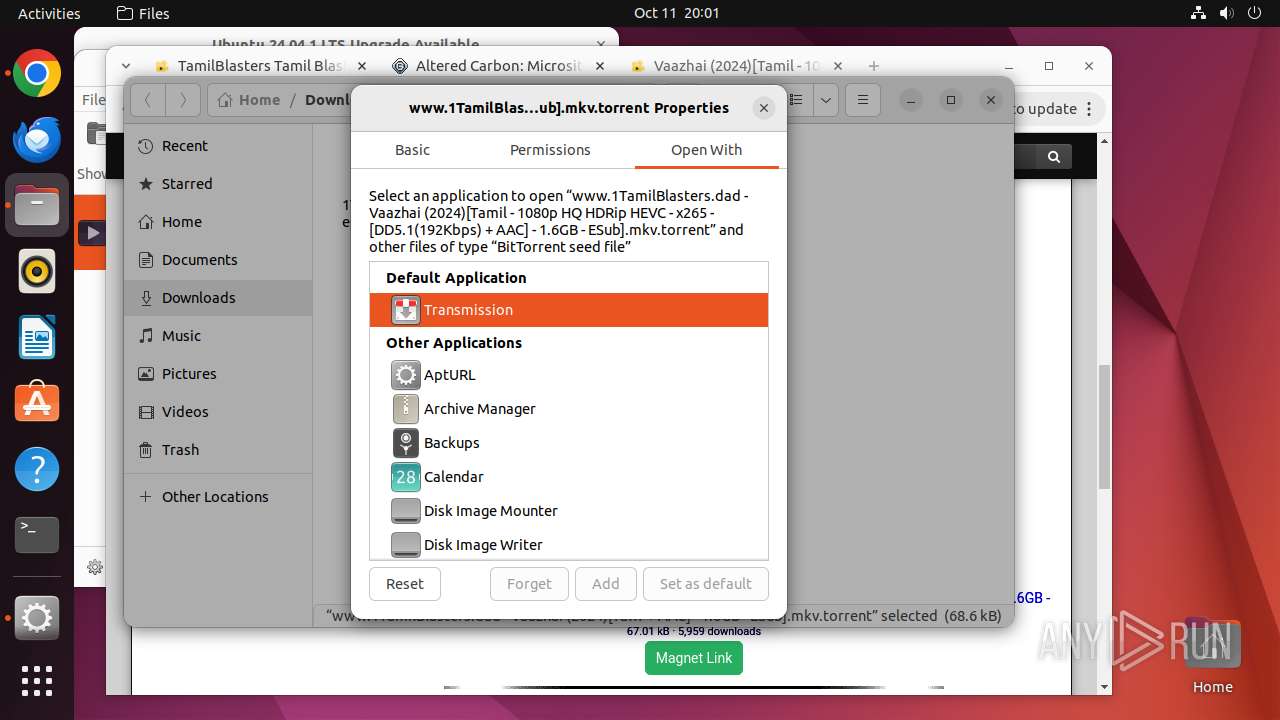1280x720 pixels.
Task: Open Chrome three-dot menu
Action: point(1091,109)
